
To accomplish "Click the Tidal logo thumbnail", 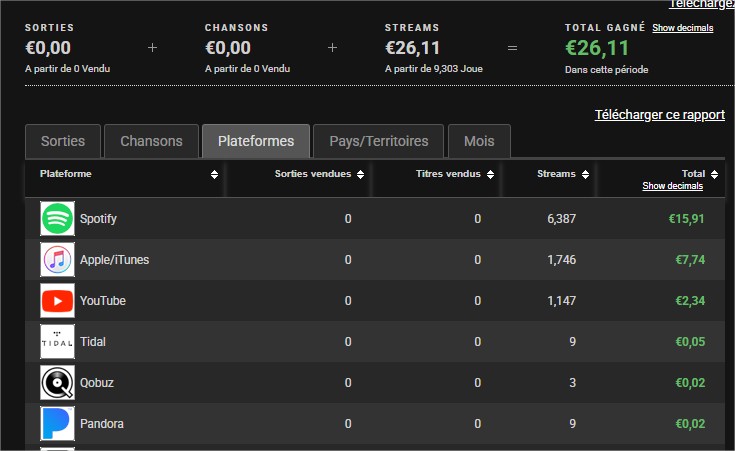I will point(57,342).
